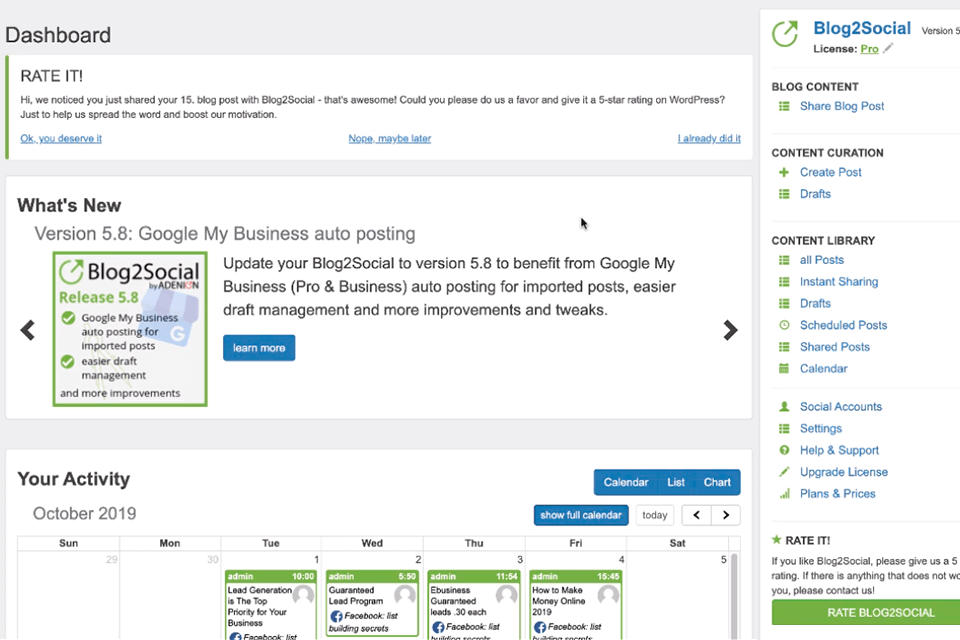Click the learn more button
The image size is (960, 640).
(x=259, y=348)
